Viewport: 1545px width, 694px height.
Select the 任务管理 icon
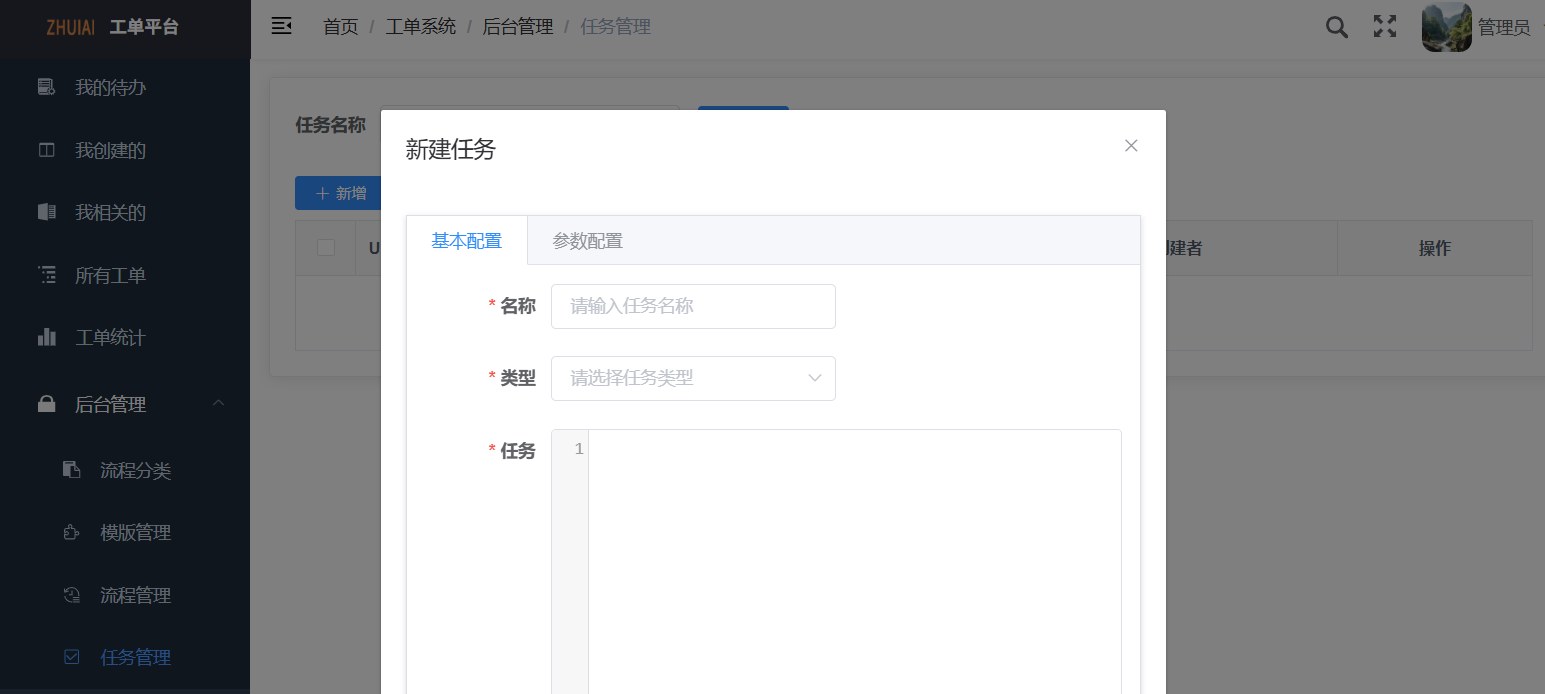[x=70, y=657]
